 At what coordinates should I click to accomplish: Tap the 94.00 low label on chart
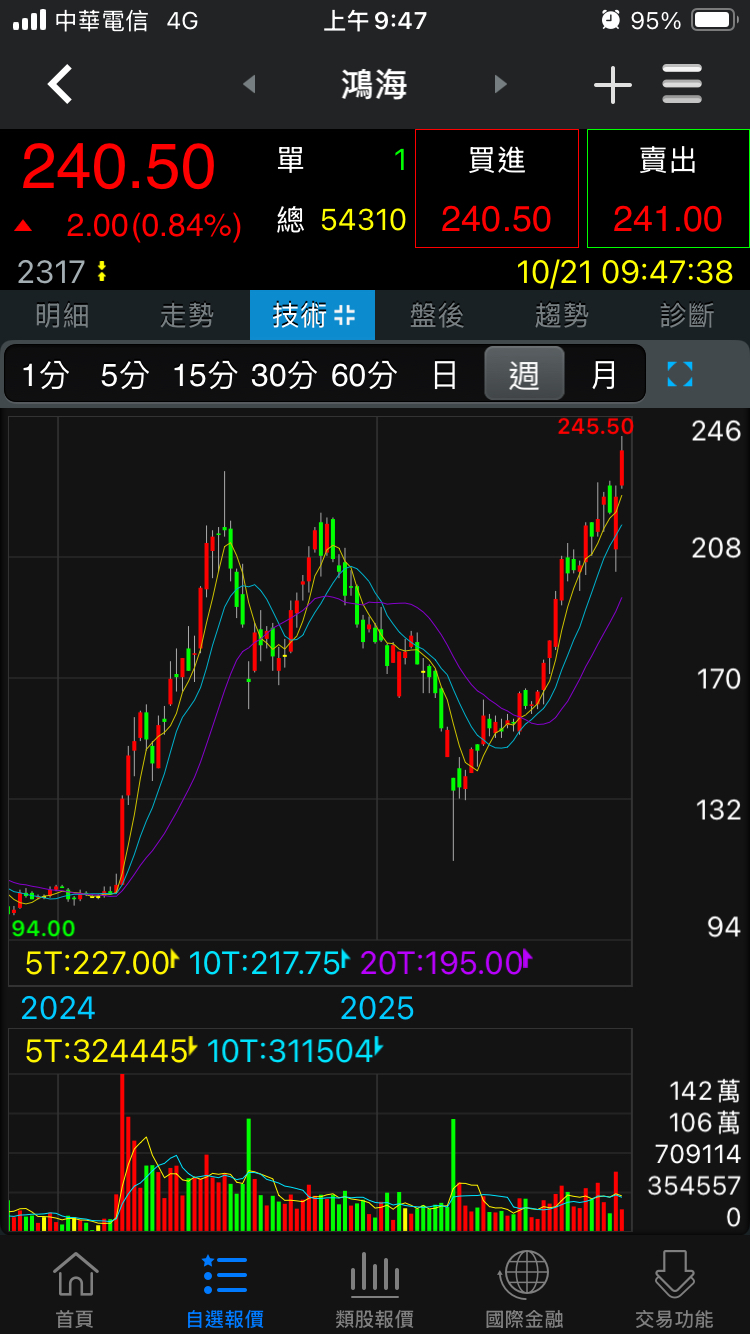click(43, 928)
